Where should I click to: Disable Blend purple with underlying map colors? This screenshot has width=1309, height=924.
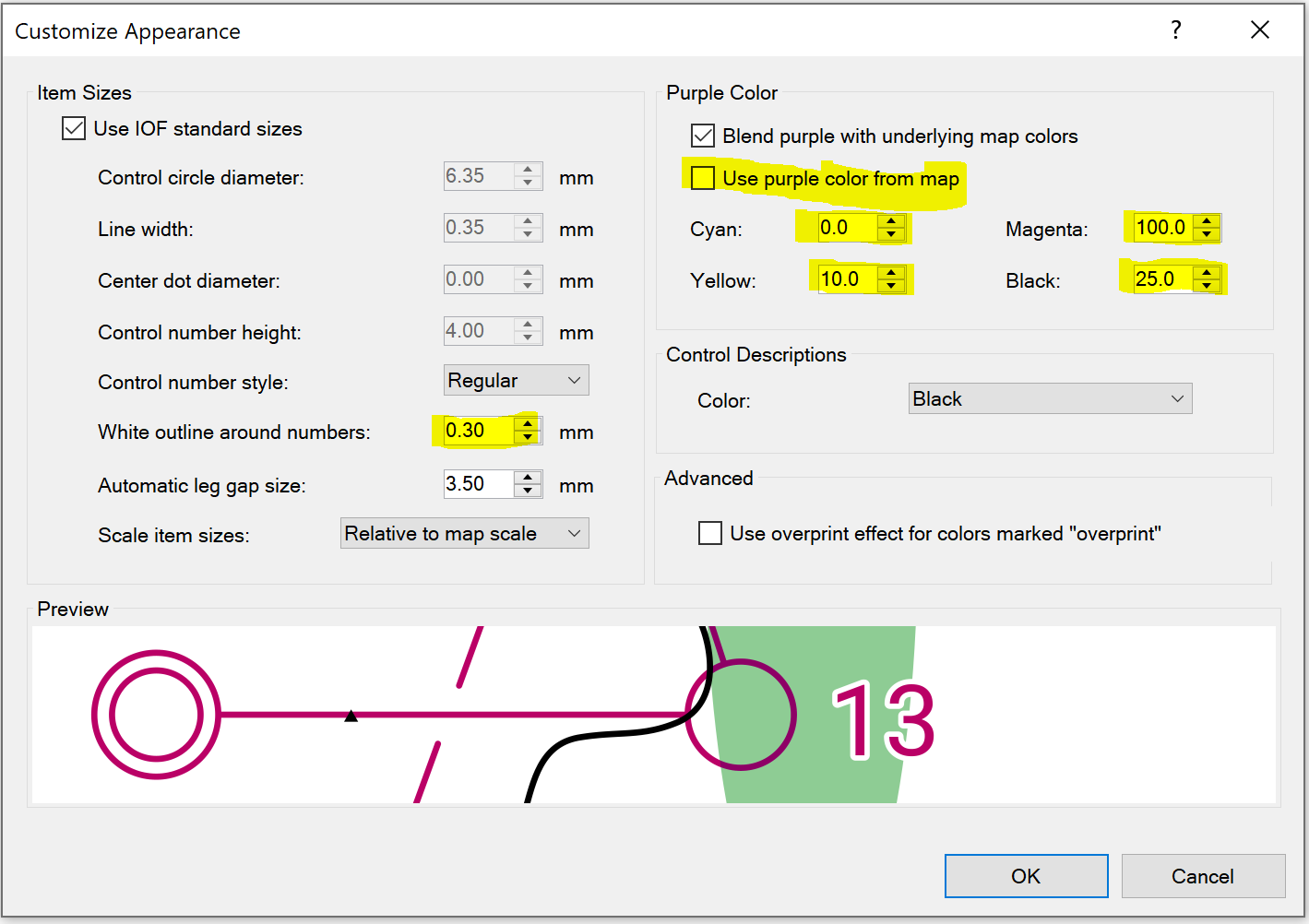point(703,136)
